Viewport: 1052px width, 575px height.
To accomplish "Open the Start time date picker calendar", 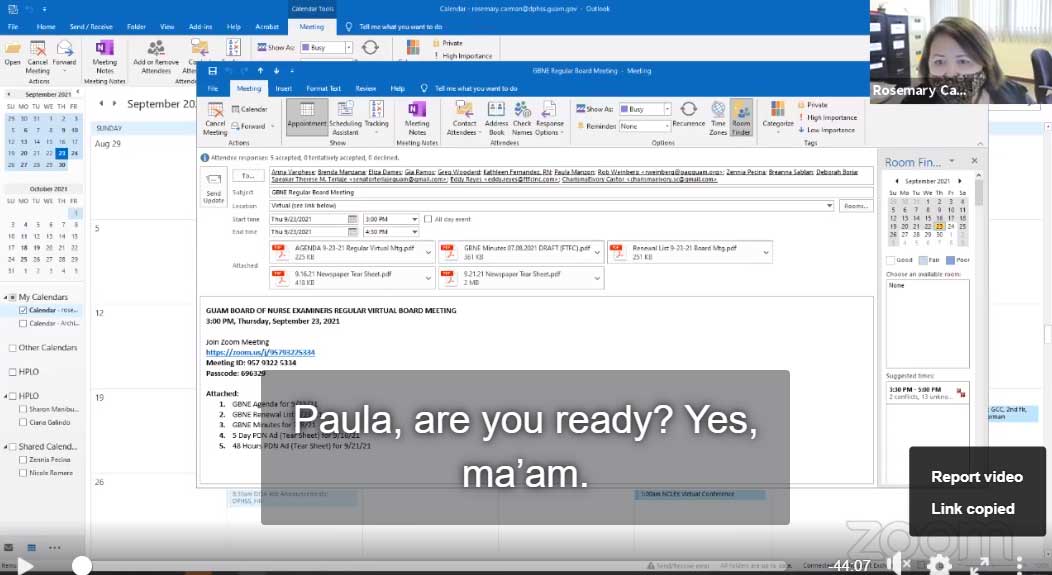I will tap(352, 219).
